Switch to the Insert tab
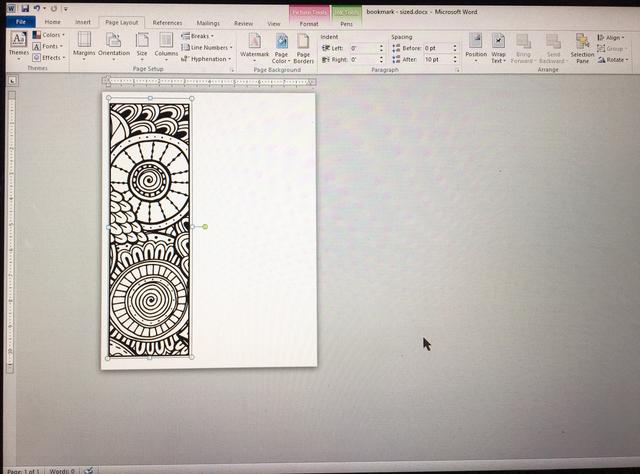 [83, 22]
